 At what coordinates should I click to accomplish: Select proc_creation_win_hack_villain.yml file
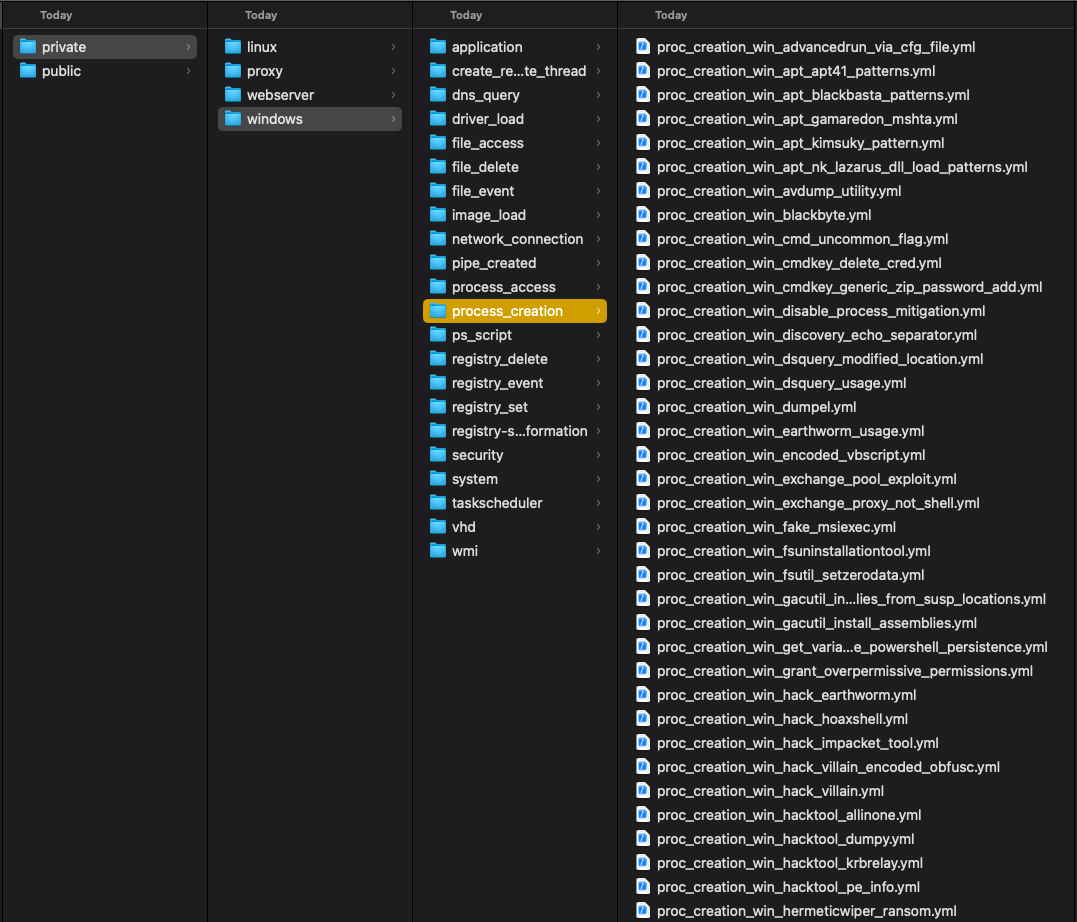point(770,791)
